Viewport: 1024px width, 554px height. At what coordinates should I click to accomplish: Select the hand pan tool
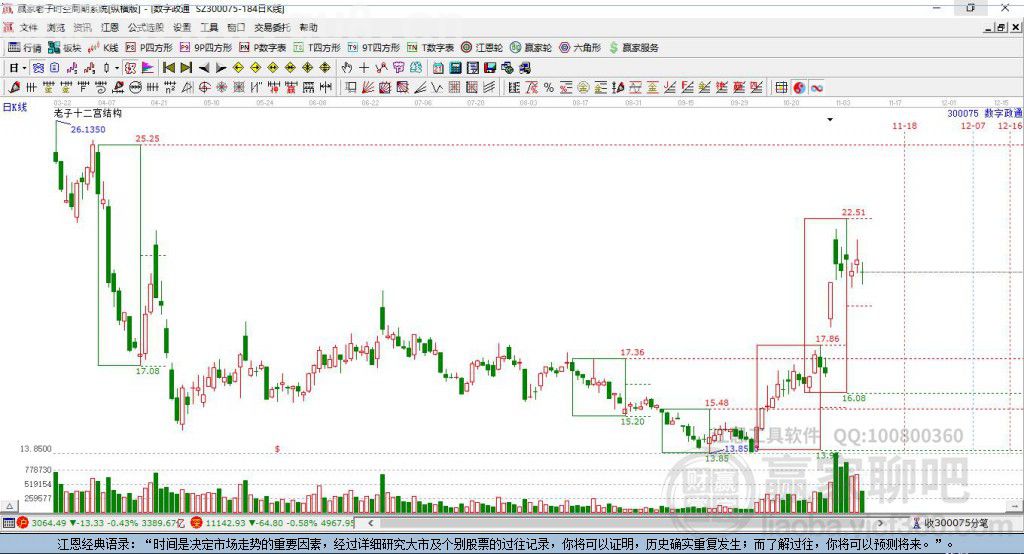347,68
